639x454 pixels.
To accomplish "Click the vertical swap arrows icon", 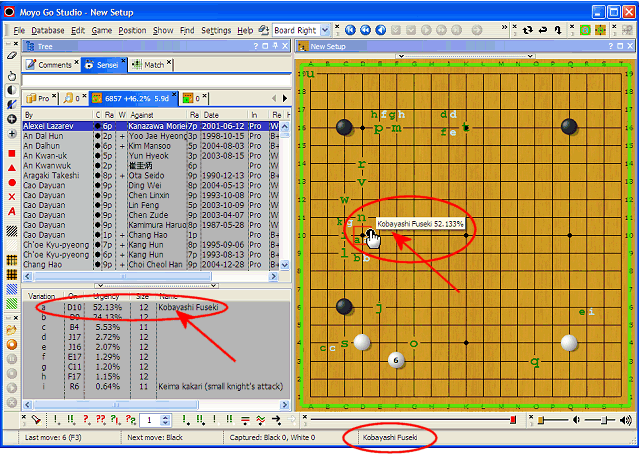I will point(558,30).
